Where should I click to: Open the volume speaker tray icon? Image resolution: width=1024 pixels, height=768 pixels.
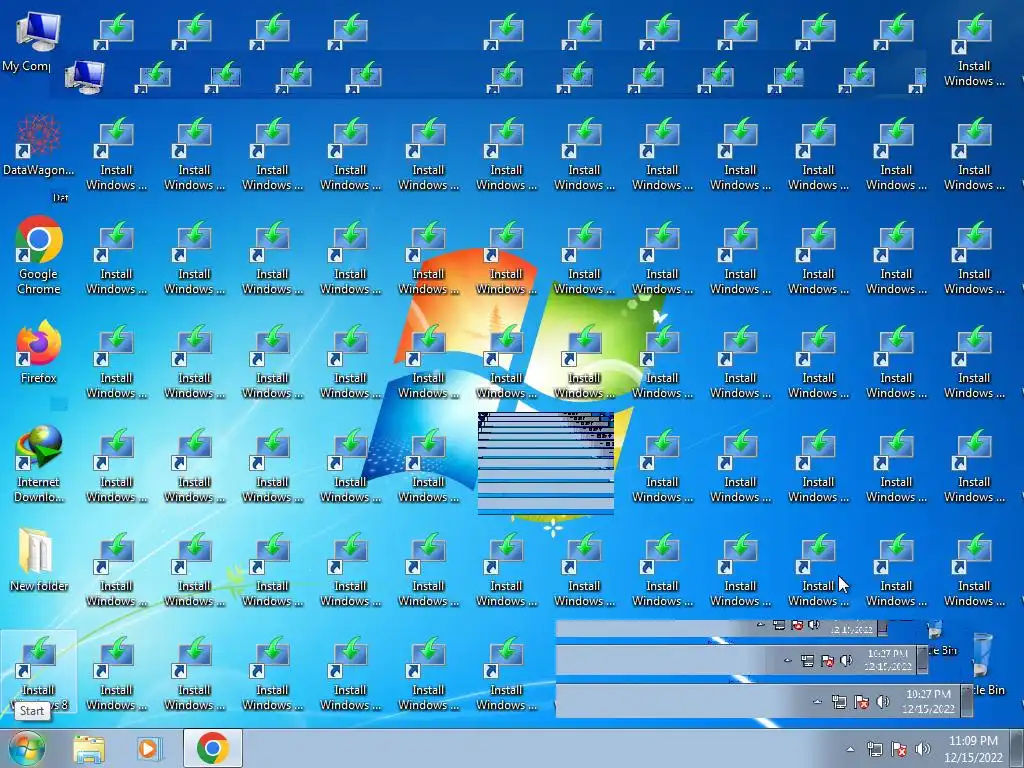pos(923,750)
